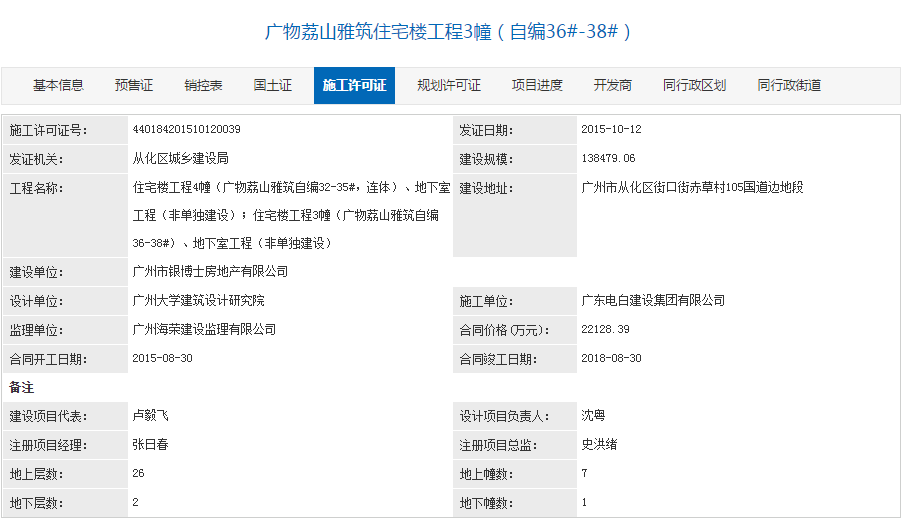Screen dimensions: 904x520
Task: Click underground buildings value 1
Action: coord(585,502)
